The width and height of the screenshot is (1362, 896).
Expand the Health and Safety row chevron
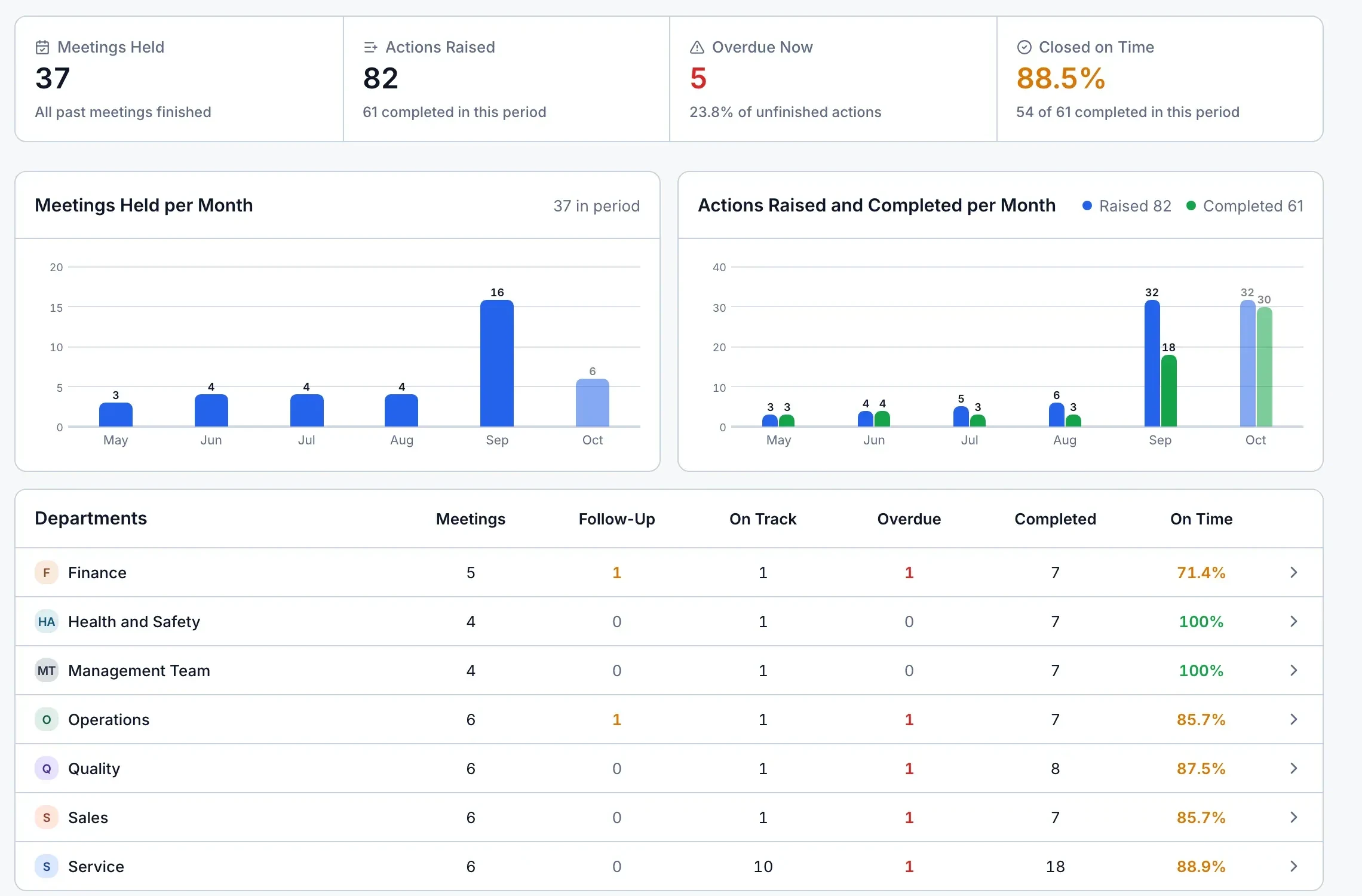(1293, 621)
